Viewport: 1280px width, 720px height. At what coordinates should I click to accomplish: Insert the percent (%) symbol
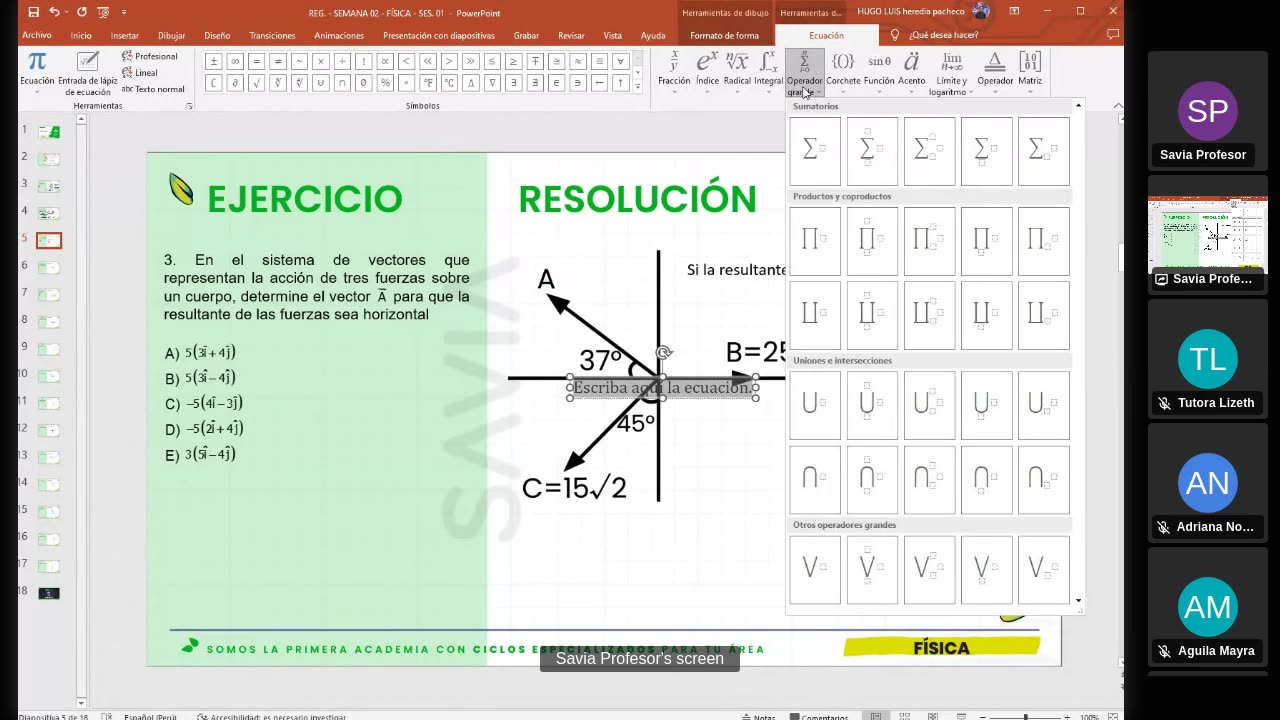tap(385, 83)
